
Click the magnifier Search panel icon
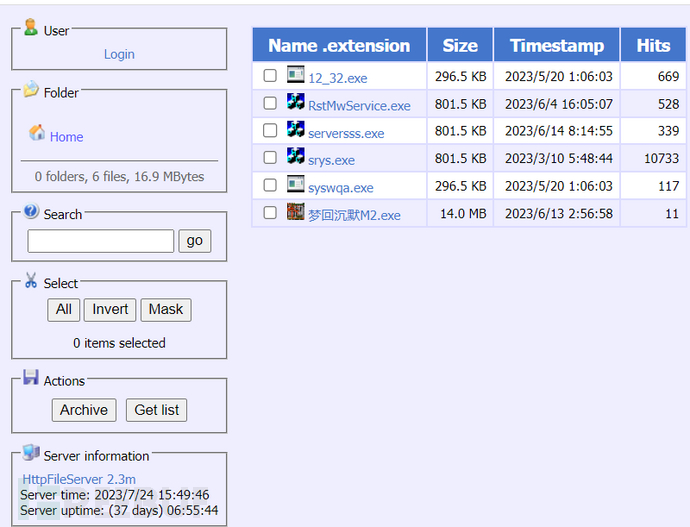[31, 212]
